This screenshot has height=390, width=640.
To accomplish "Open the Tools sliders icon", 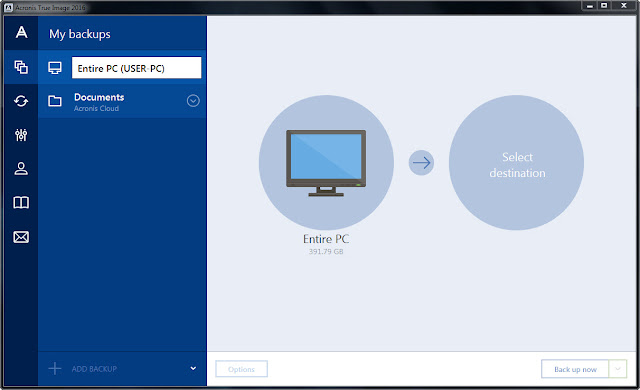I will coord(21,135).
